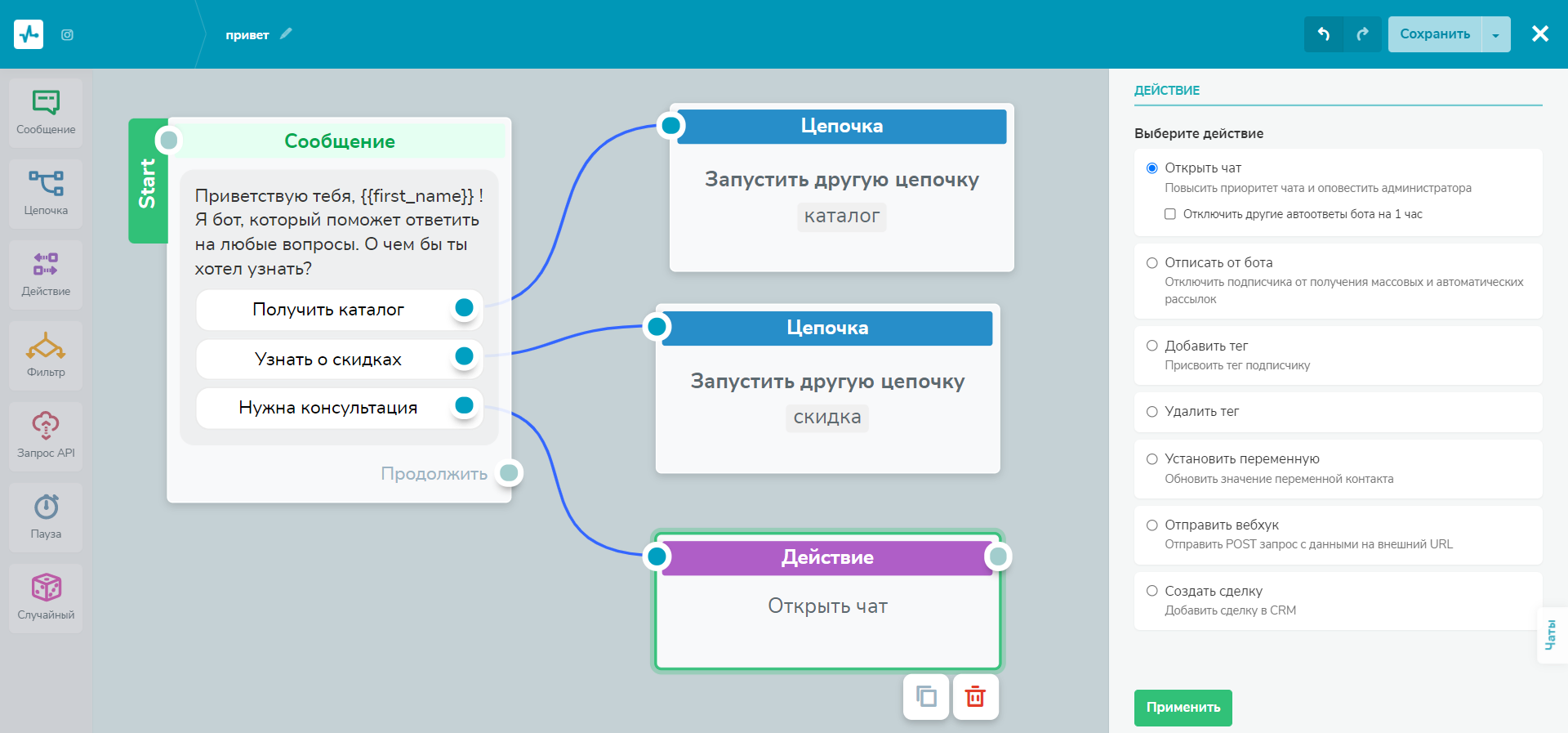Enable disabling other bot auto-replies checkbox
The height and width of the screenshot is (733, 1568).
coord(1169,214)
